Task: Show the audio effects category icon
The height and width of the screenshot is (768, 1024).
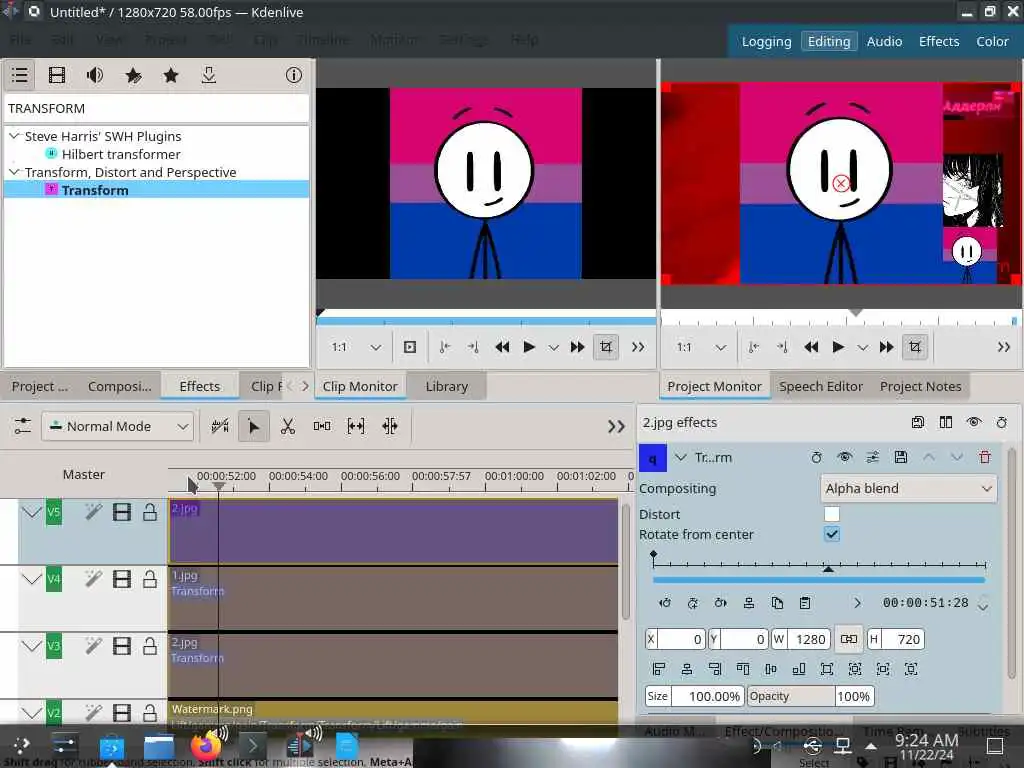Action: pyautogui.click(x=95, y=75)
